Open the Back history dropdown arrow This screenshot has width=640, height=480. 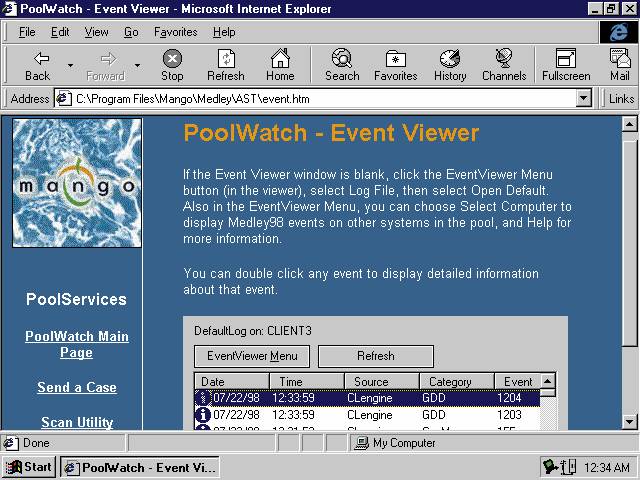pos(70,65)
